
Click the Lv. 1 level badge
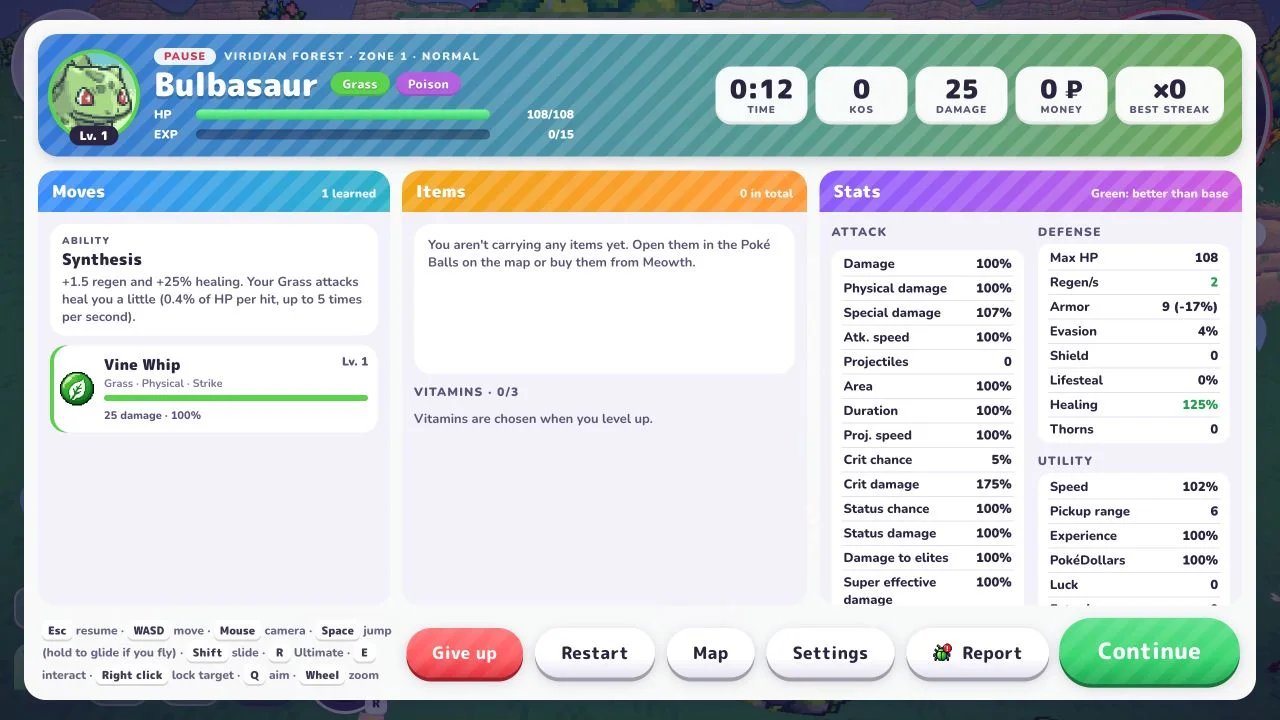click(x=93, y=135)
